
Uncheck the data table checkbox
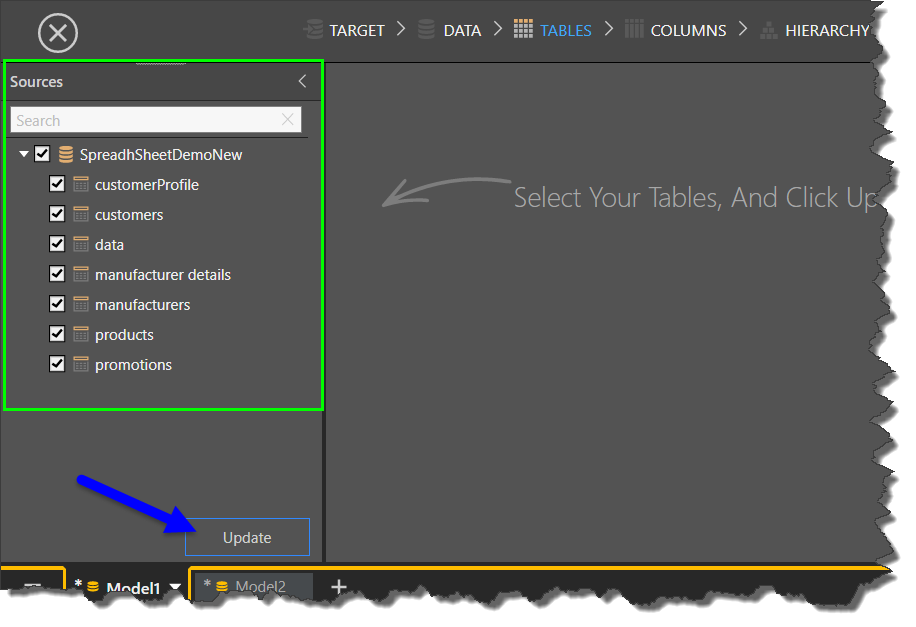[57, 245]
